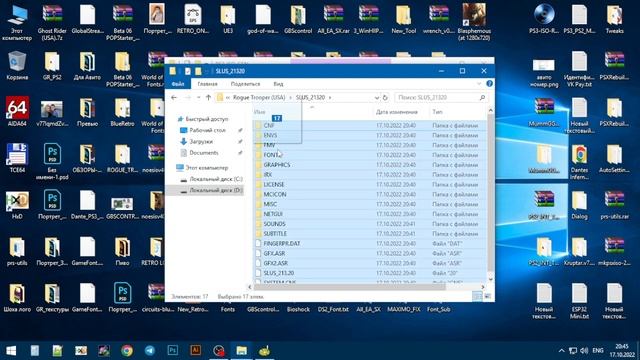Launch Illustrator from the taskbar
Image resolution: width=640 pixels, height=360 pixels.
click(196, 350)
